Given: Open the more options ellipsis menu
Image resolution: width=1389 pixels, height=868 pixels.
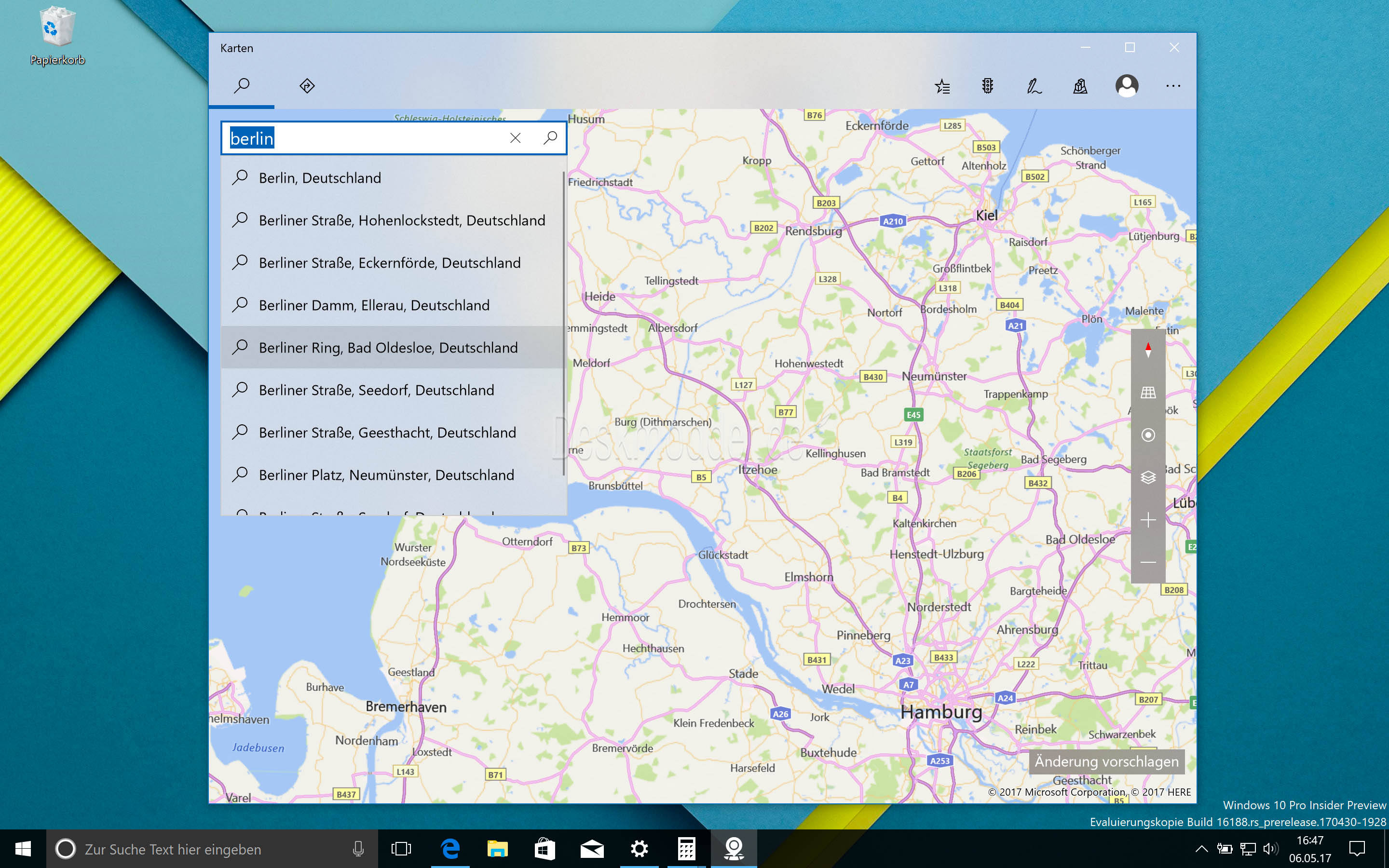Looking at the screenshot, I should 1173,86.
